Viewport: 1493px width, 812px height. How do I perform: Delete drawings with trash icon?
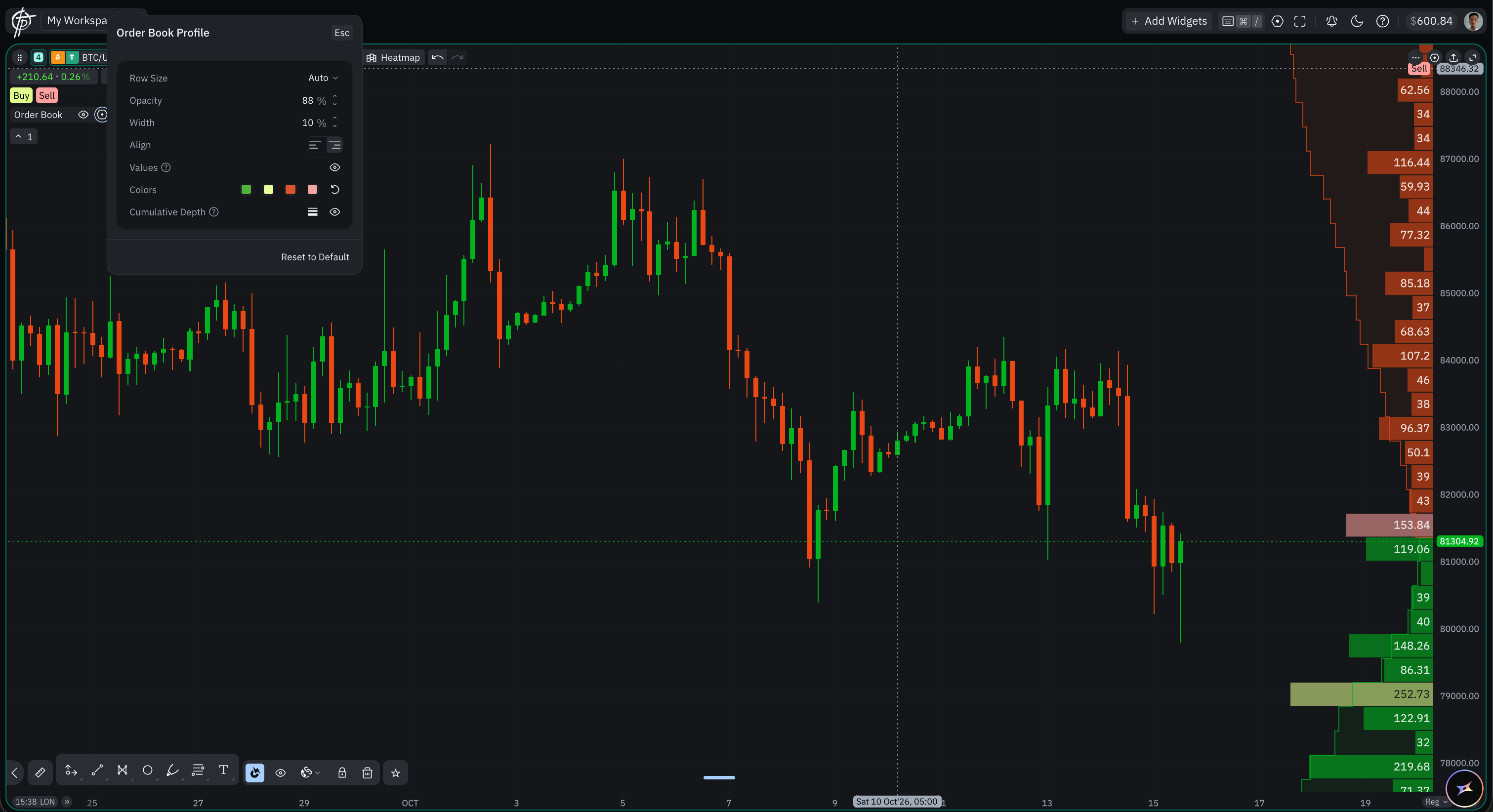point(368,772)
